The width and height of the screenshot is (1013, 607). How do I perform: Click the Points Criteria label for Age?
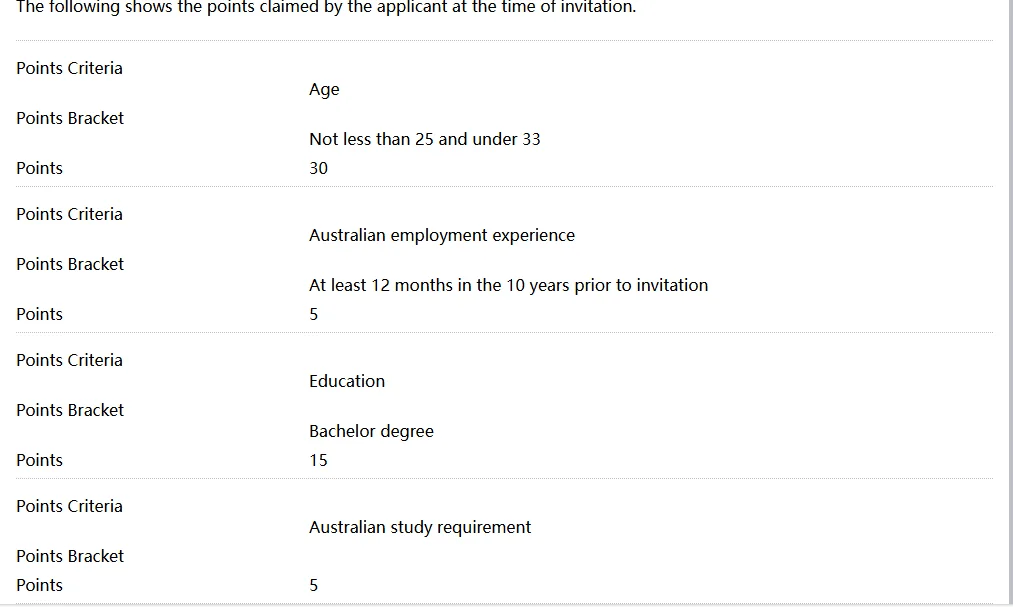pyautogui.click(x=69, y=68)
